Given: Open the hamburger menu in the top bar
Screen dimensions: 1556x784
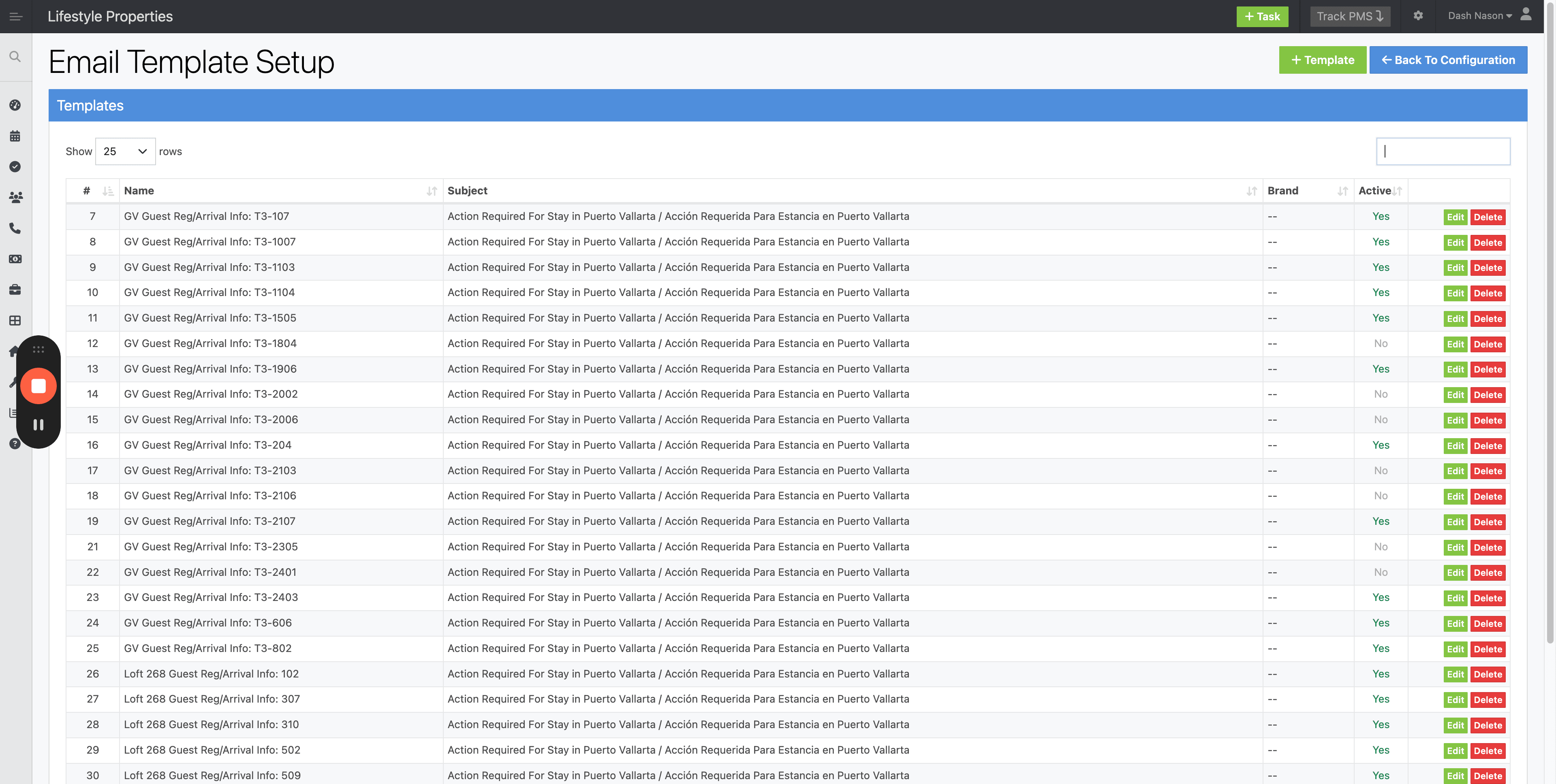Looking at the screenshot, I should (x=16, y=16).
